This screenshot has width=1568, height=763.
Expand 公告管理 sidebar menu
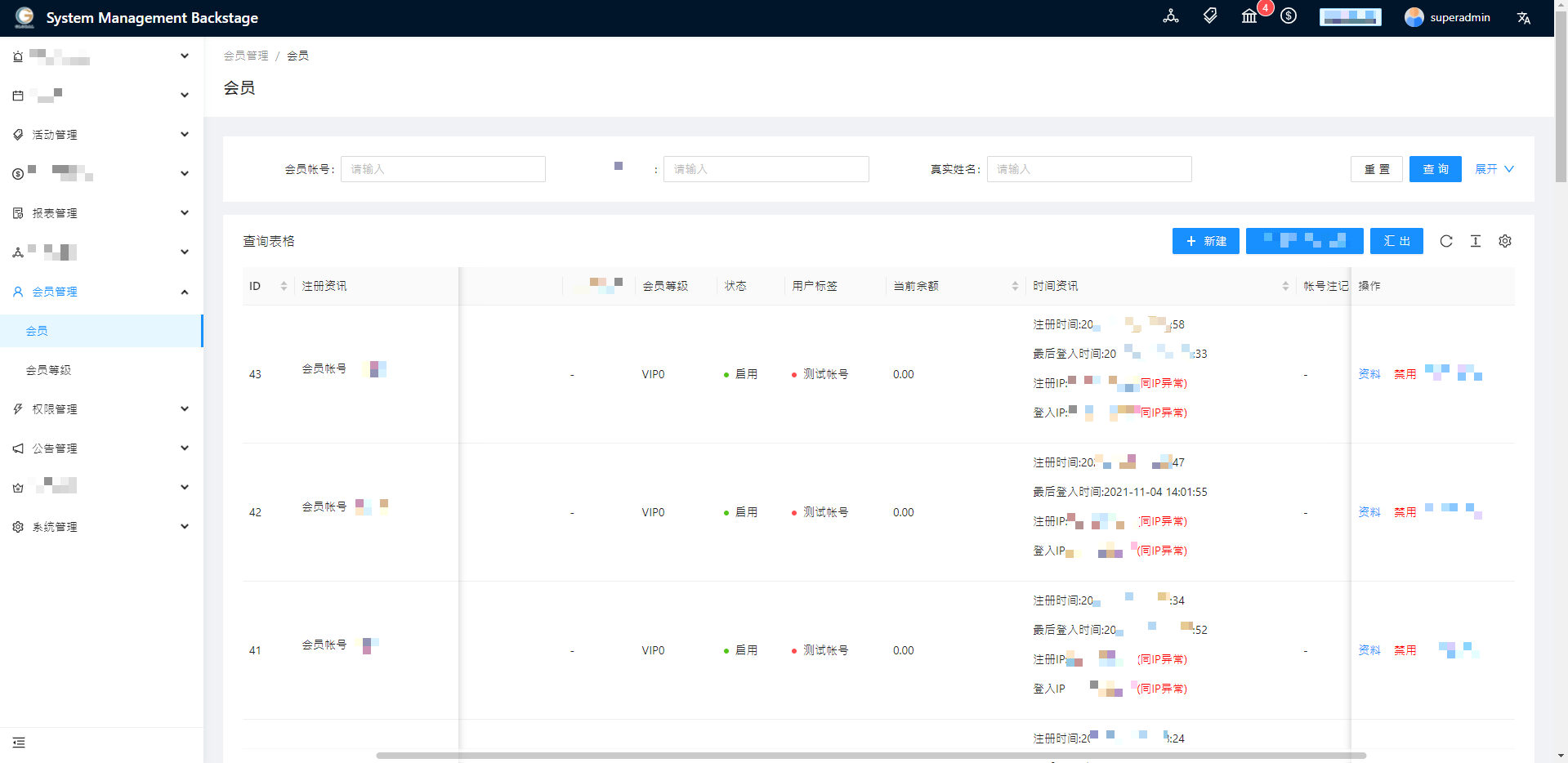pos(101,448)
